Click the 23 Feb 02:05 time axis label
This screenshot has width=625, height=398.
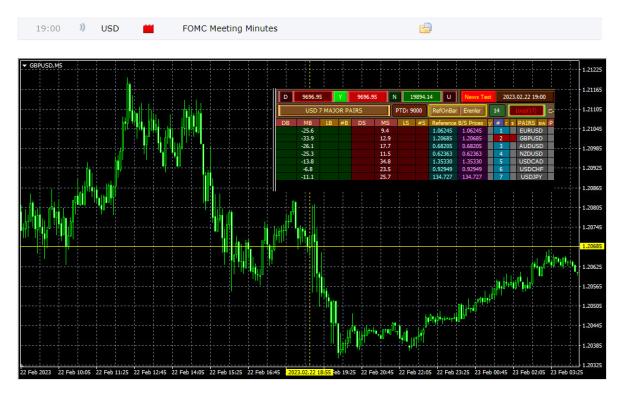529,373
